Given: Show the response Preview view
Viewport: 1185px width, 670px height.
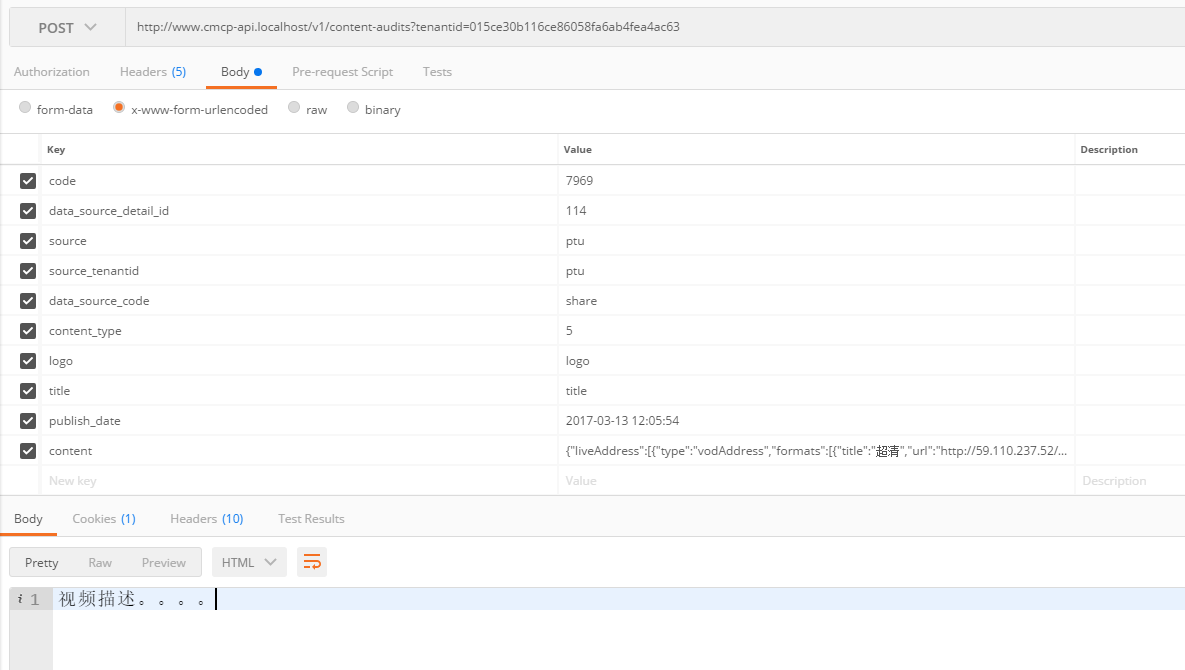Looking at the screenshot, I should [164, 562].
